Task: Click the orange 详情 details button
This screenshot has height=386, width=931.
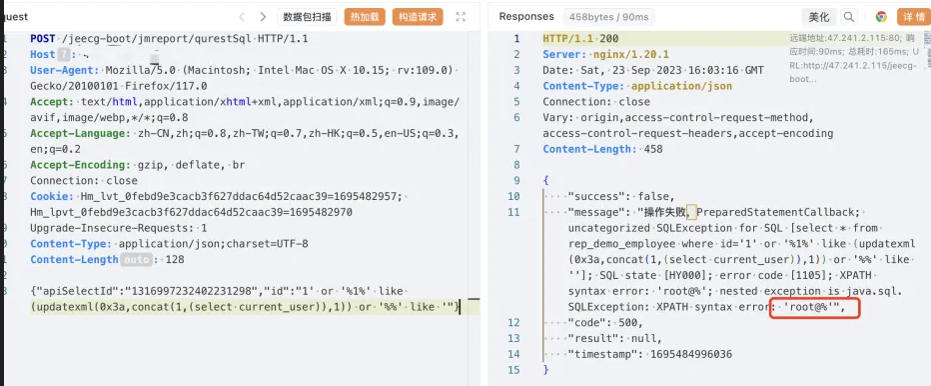Action: [914, 17]
